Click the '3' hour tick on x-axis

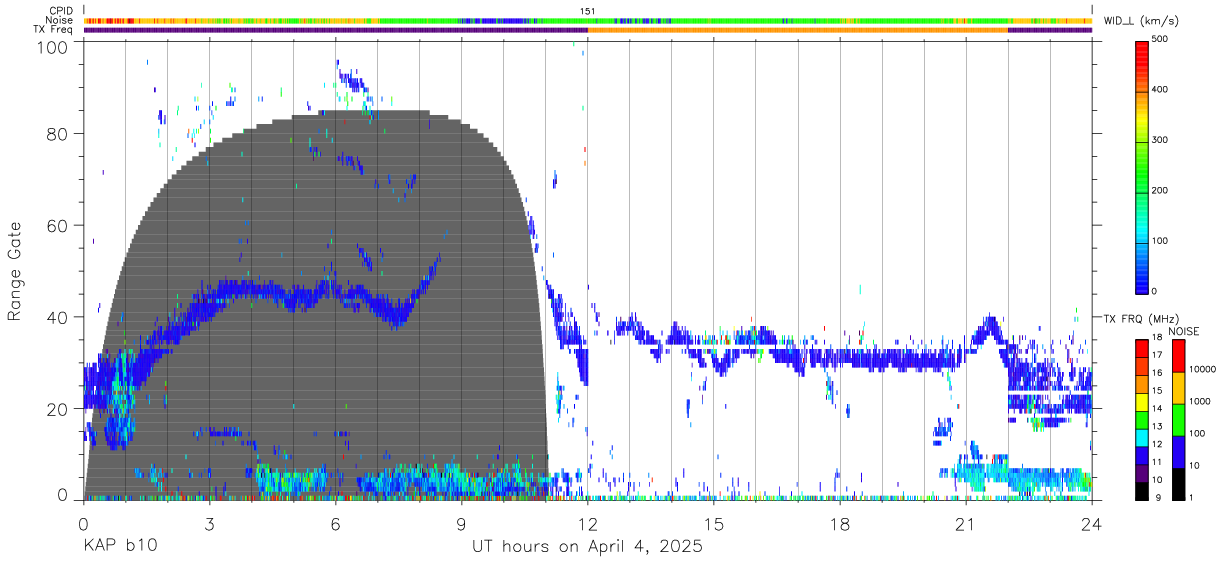(x=209, y=523)
